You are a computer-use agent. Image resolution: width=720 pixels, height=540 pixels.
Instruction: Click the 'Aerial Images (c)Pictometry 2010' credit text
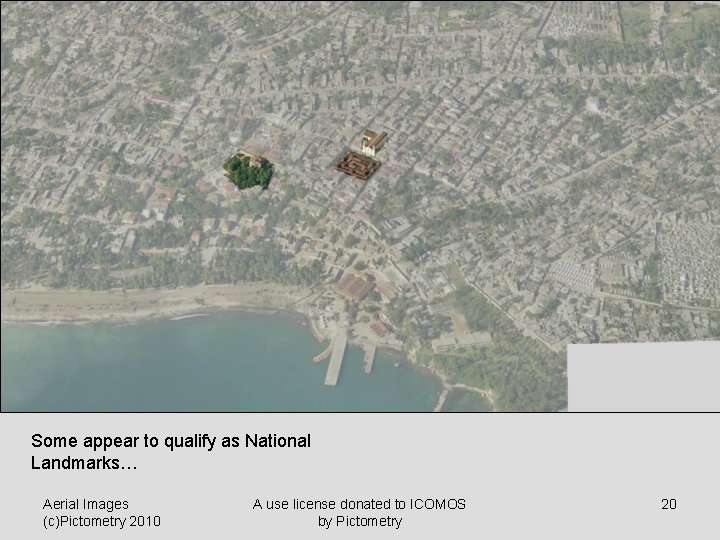[101, 513]
